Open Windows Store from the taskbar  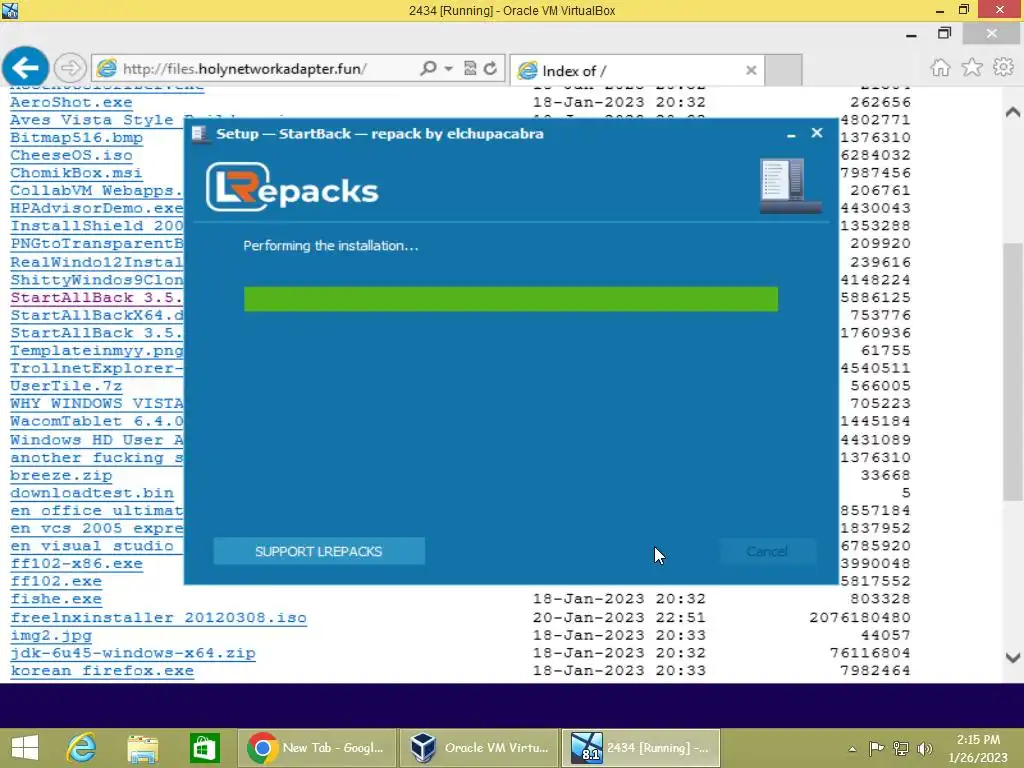204,748
